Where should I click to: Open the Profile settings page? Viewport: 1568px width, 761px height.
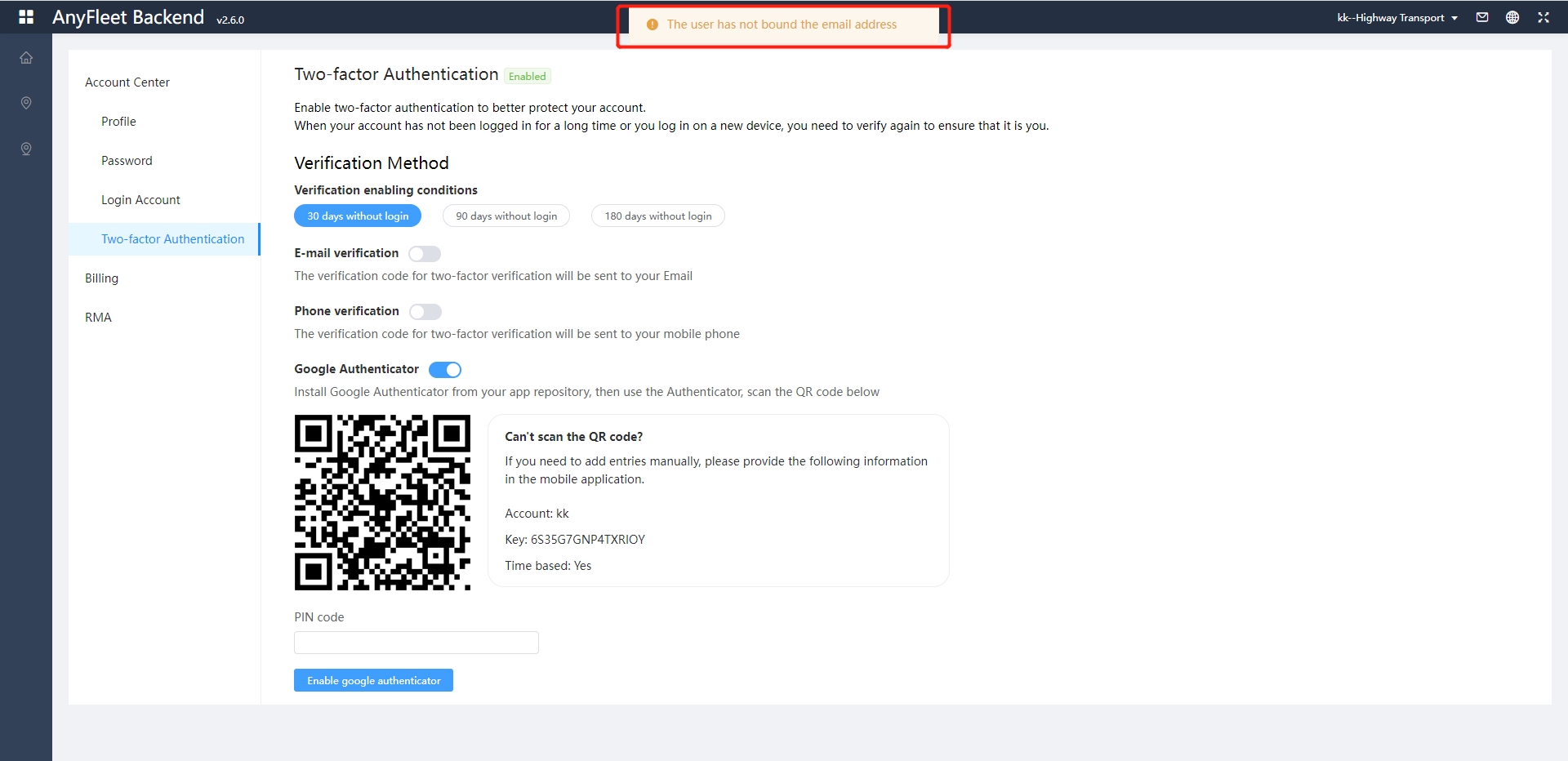click(x=118, y=121)
